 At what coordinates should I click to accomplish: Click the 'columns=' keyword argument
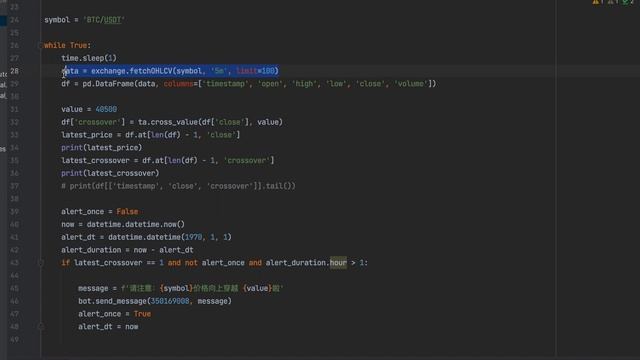click(x=180, y=84)
